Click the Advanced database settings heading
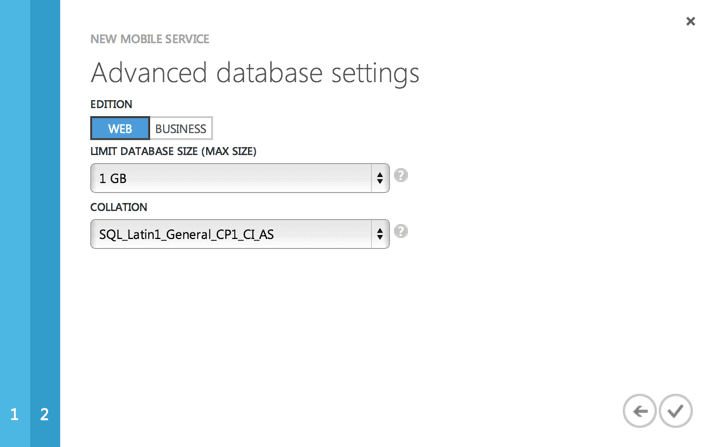The height and width of the screenshot is (447, 710). pos(255,73)
